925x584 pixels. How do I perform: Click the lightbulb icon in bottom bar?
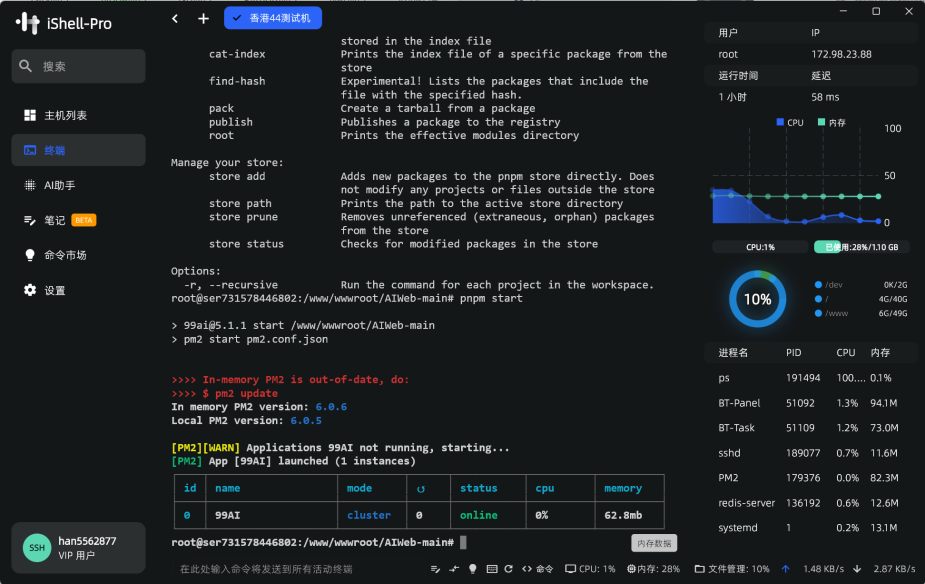(473, 569)
